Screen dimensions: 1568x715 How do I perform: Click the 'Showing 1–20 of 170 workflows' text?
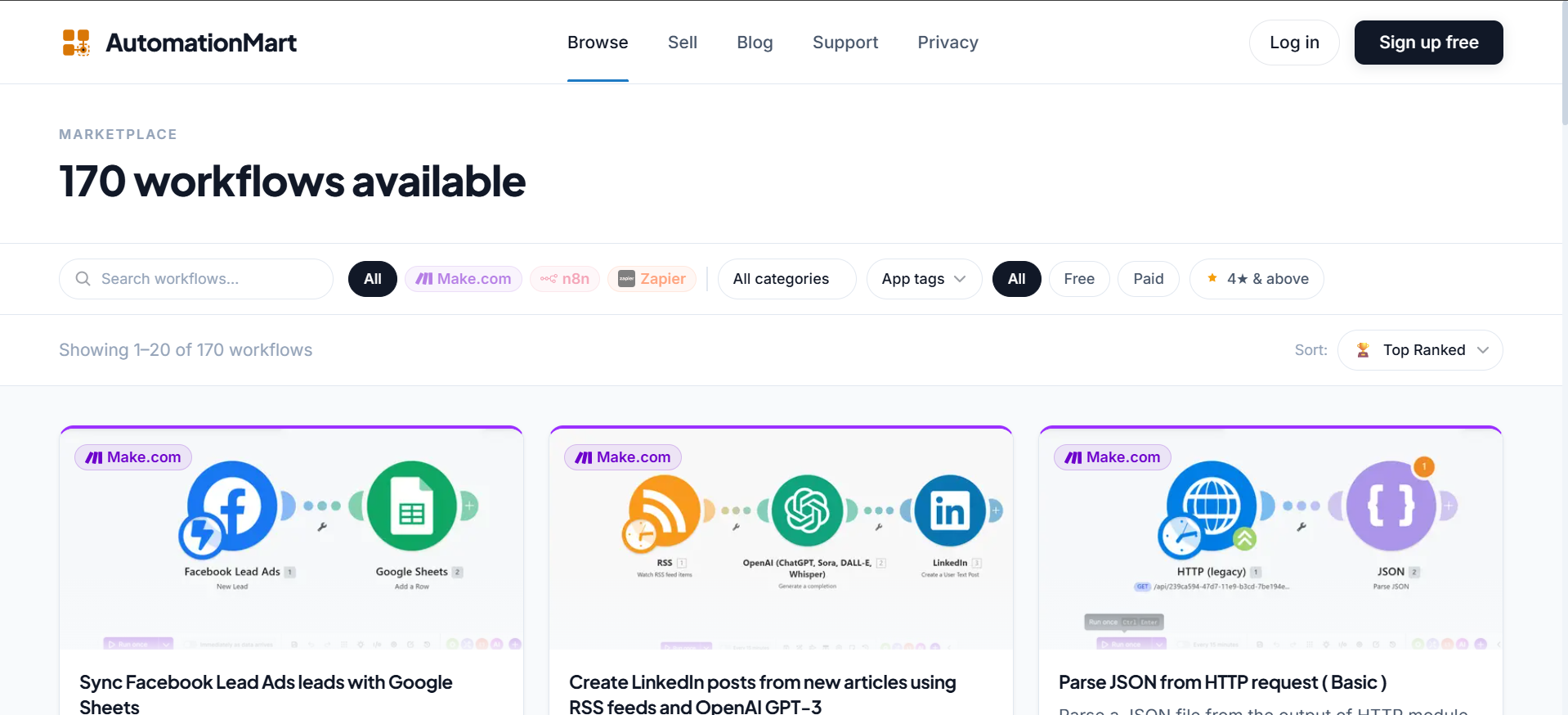[x=186, y=350]
